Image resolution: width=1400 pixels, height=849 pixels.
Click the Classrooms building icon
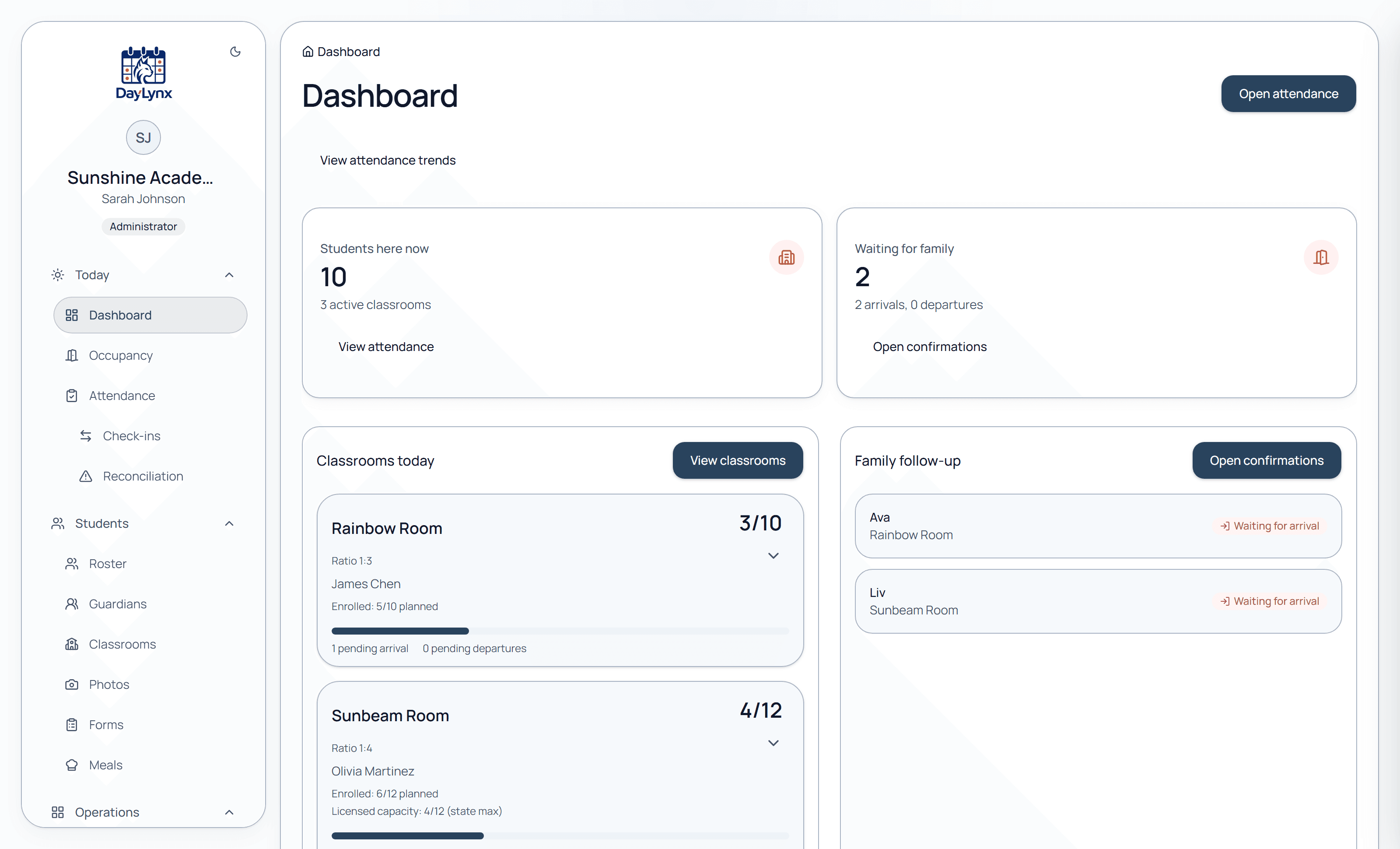click(x=72, y=645)
